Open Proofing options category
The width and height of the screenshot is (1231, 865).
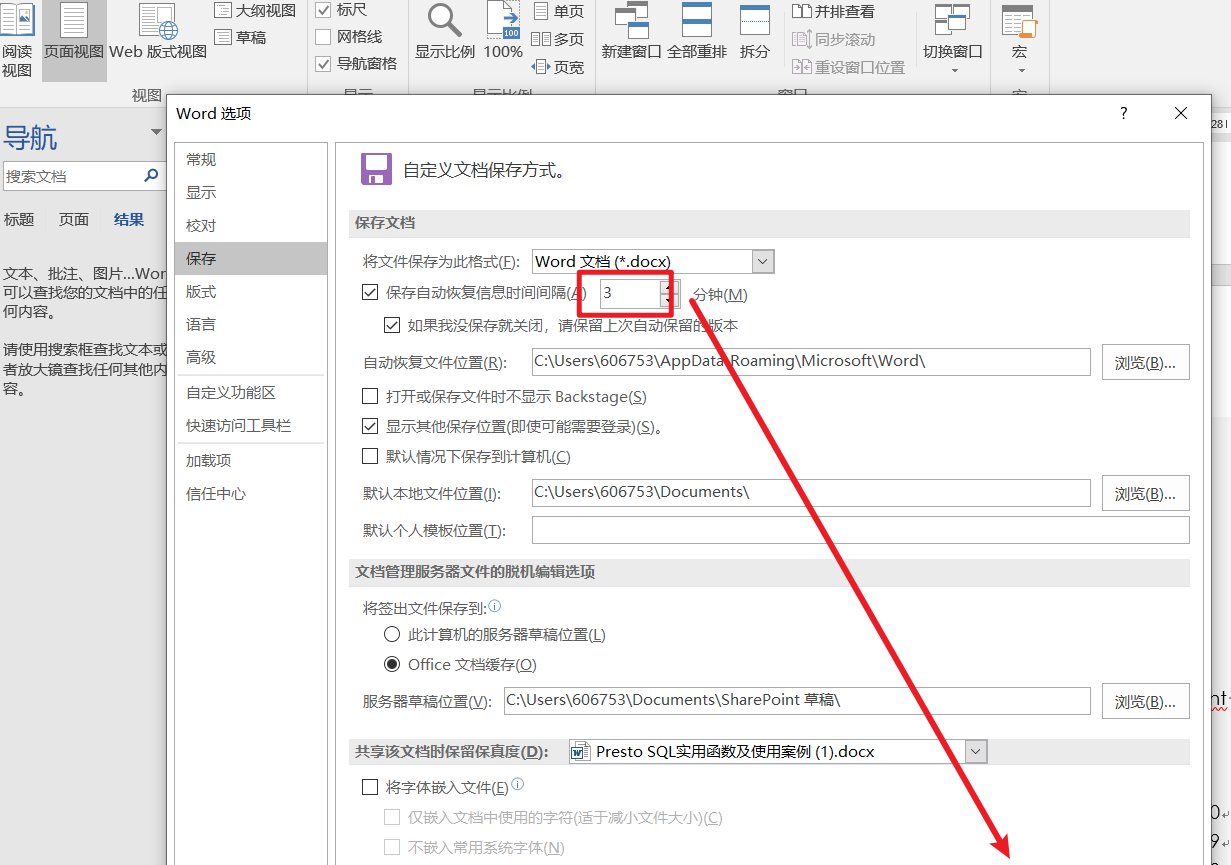[251, 225]
